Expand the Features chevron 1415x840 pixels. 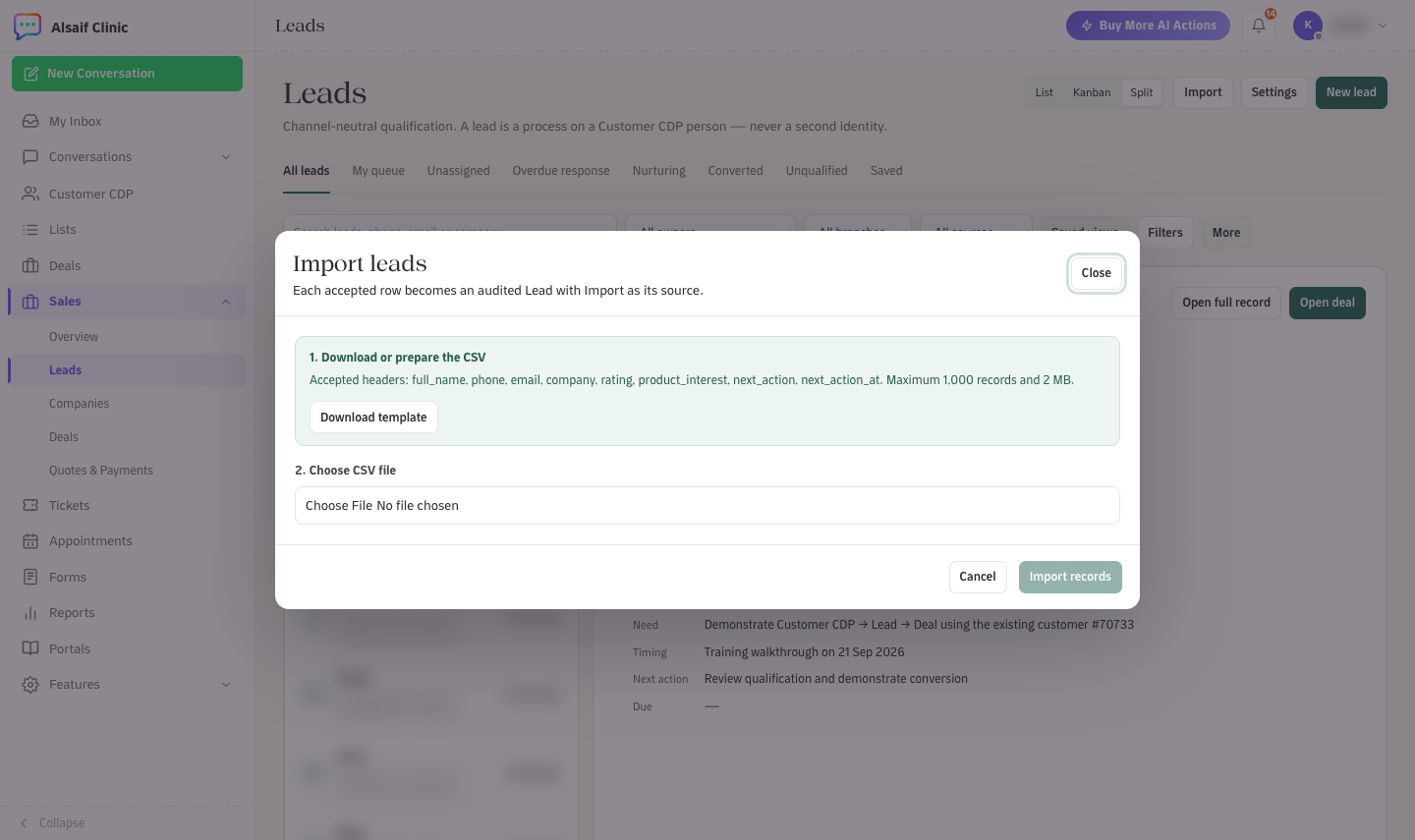[226, 685]
